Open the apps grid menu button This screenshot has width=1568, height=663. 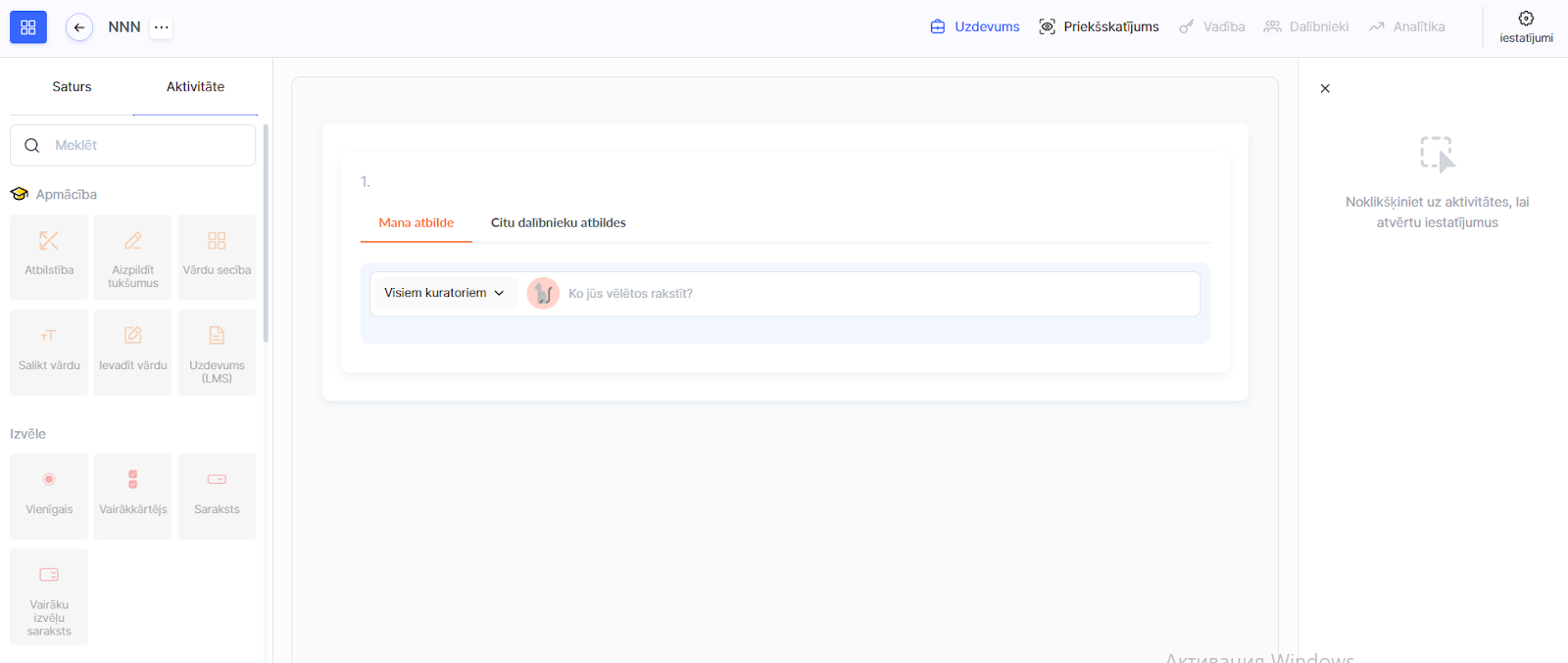28,27
